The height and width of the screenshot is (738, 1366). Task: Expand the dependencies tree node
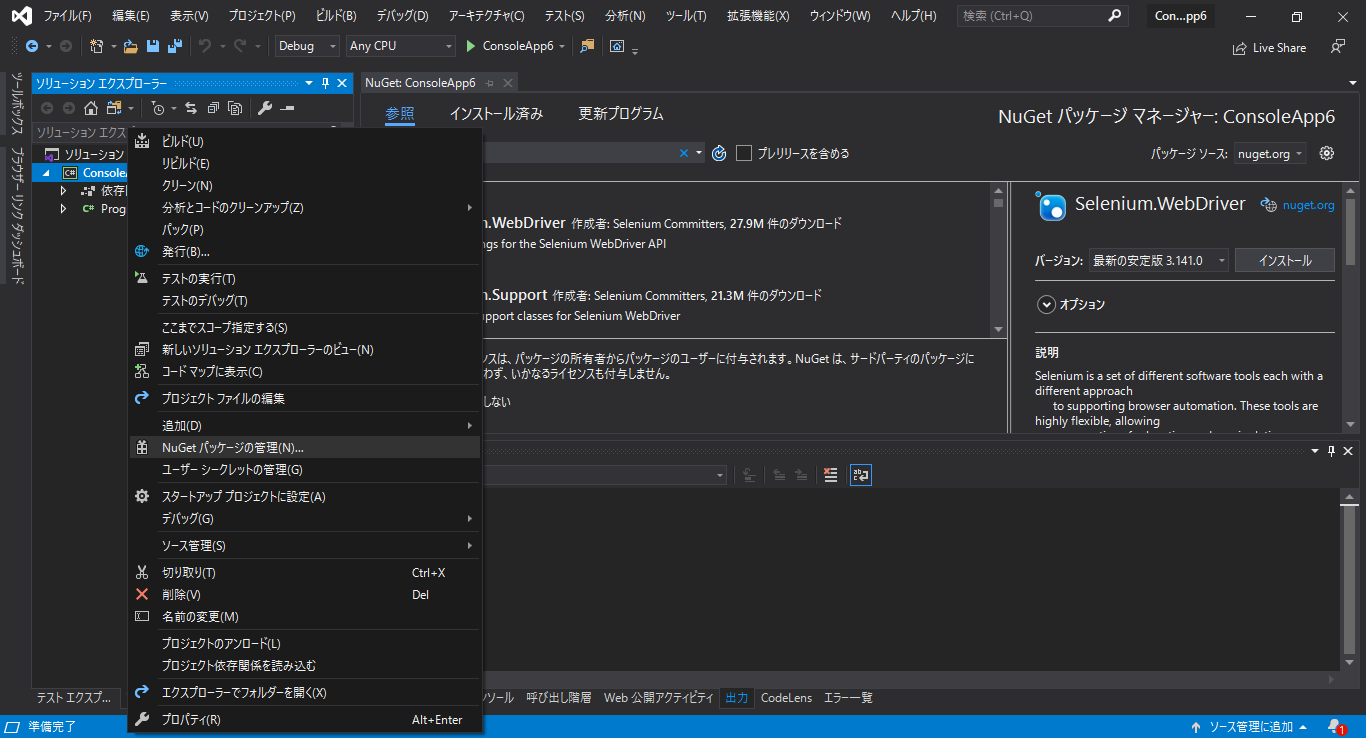click(63, 191)
